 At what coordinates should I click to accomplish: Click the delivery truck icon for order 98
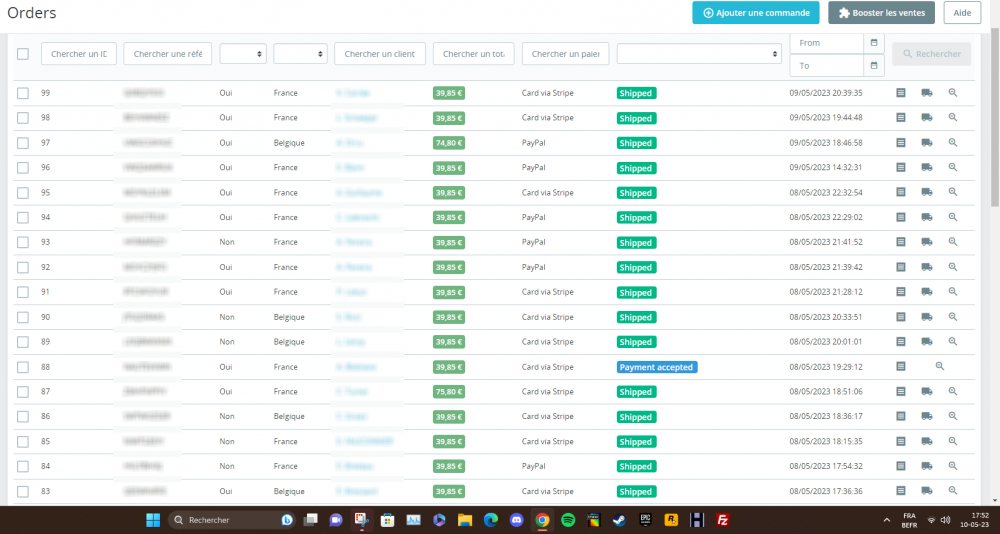(x=927, y=117)
